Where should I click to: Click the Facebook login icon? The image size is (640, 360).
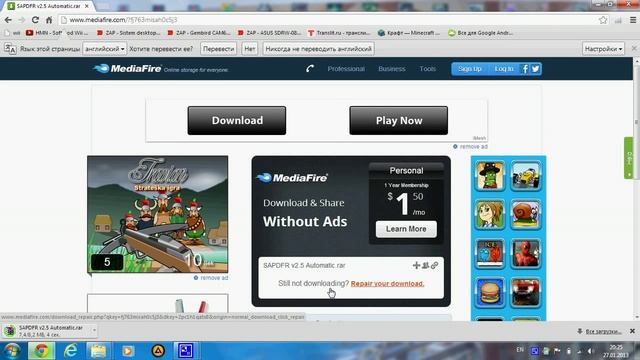(525, 69)
